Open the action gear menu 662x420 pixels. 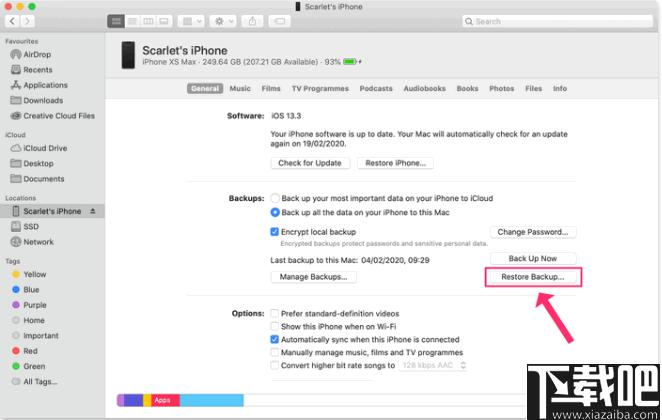(x=223, y=21)
